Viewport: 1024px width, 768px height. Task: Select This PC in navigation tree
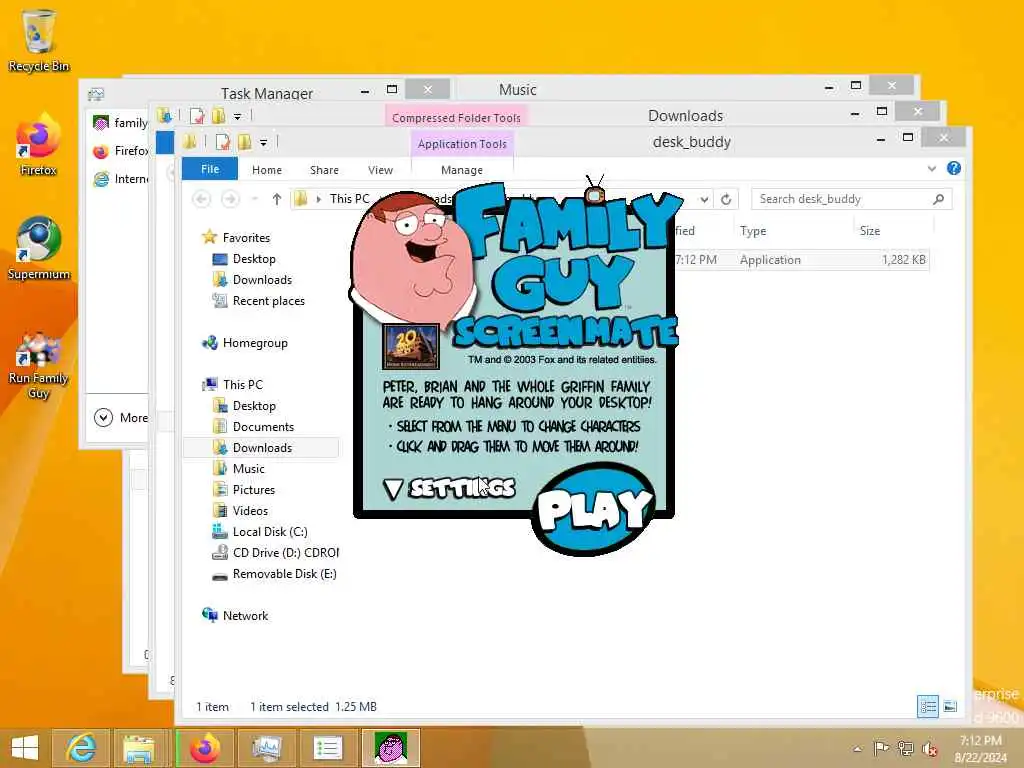242,385
